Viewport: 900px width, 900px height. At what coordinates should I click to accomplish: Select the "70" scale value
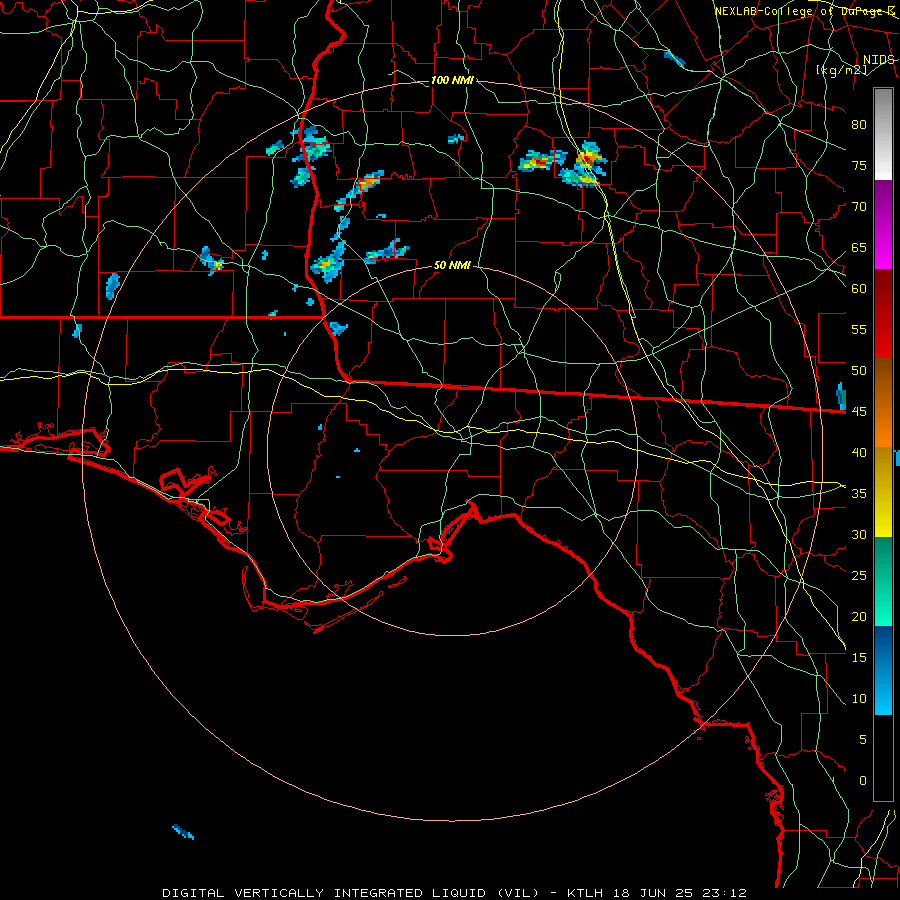(859, 207)
